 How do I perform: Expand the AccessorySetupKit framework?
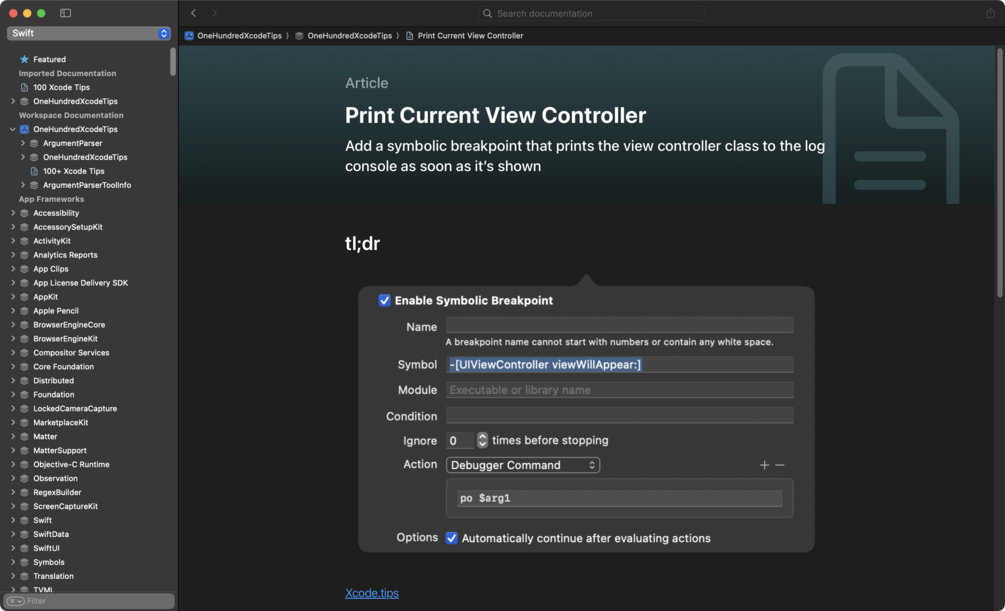click(x=13, y=227)
